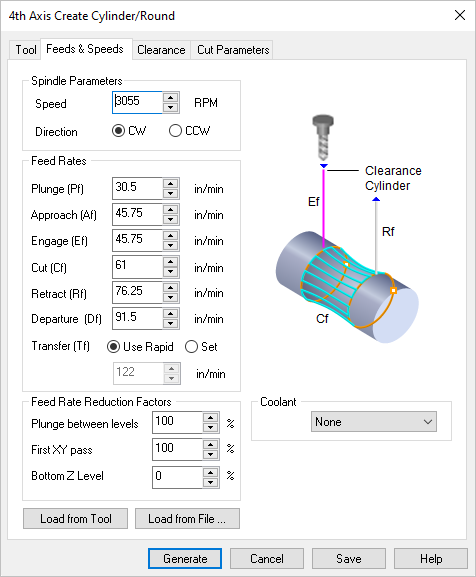The image size is (476, 577).
Task: Increase Cut (Cf) feed rate
Action: pos(170,262)
